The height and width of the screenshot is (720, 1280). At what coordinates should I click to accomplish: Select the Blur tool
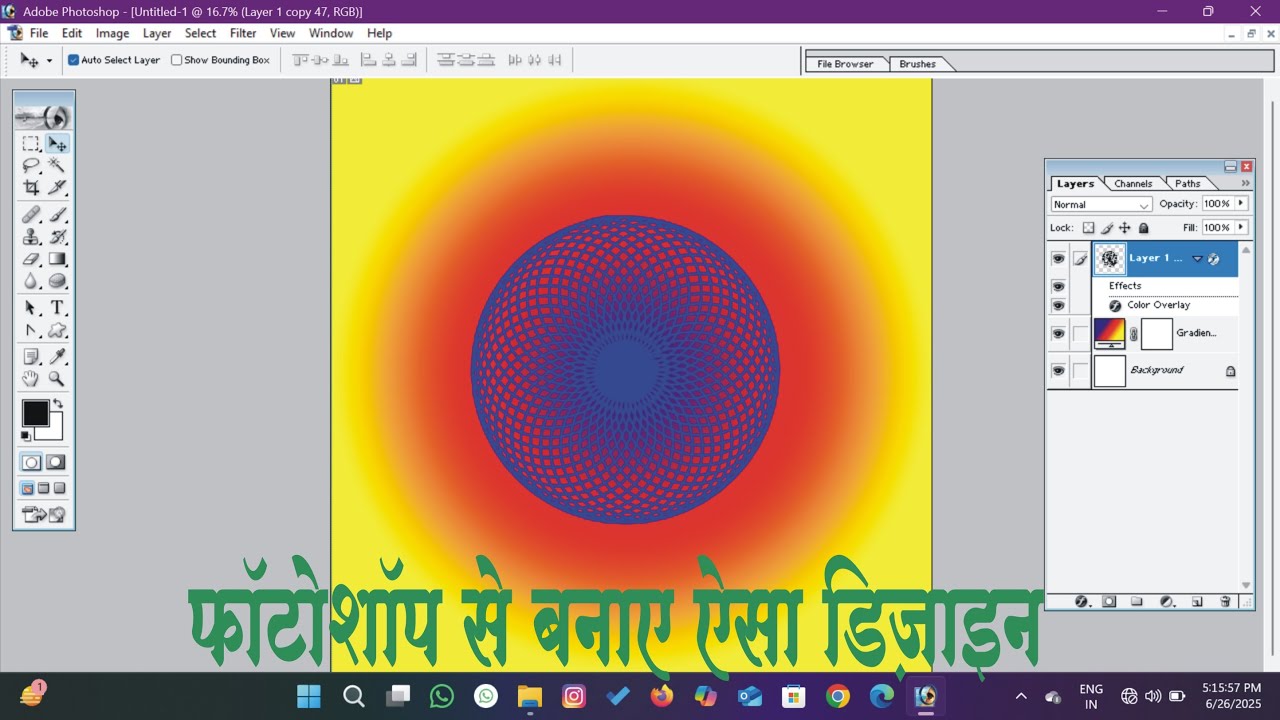click(31, 281)
